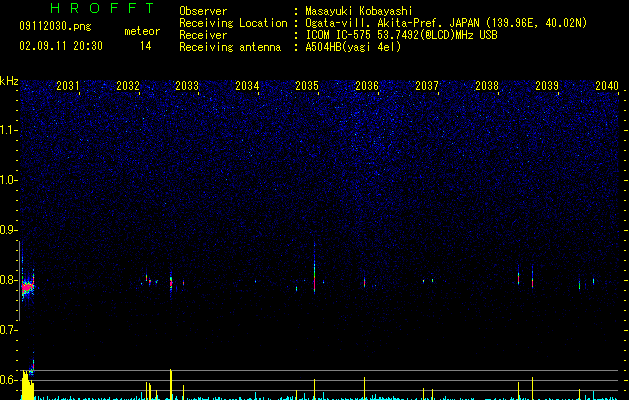629x400 pixels.
Task: Click the kHz axis unit label
Action: pos(9,81)
